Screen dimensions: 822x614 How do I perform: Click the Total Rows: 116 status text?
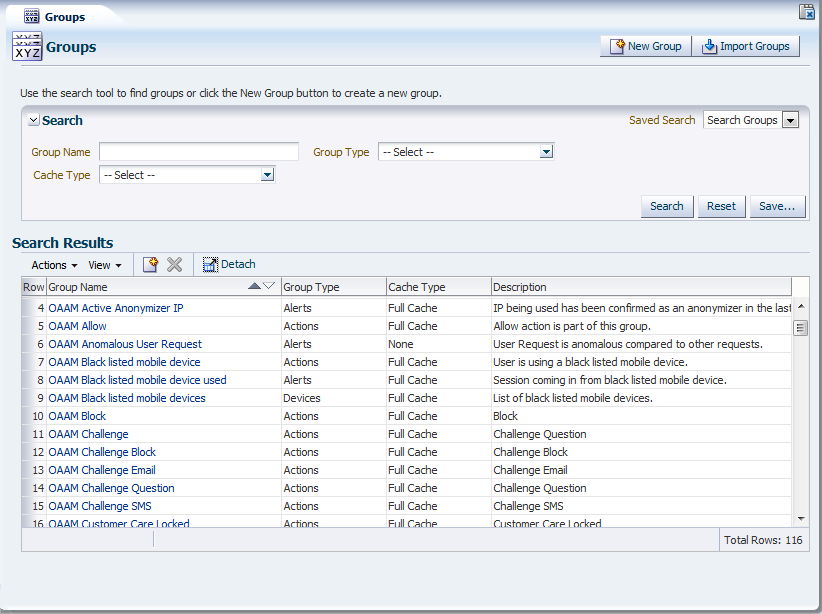(x=763, y=540)
